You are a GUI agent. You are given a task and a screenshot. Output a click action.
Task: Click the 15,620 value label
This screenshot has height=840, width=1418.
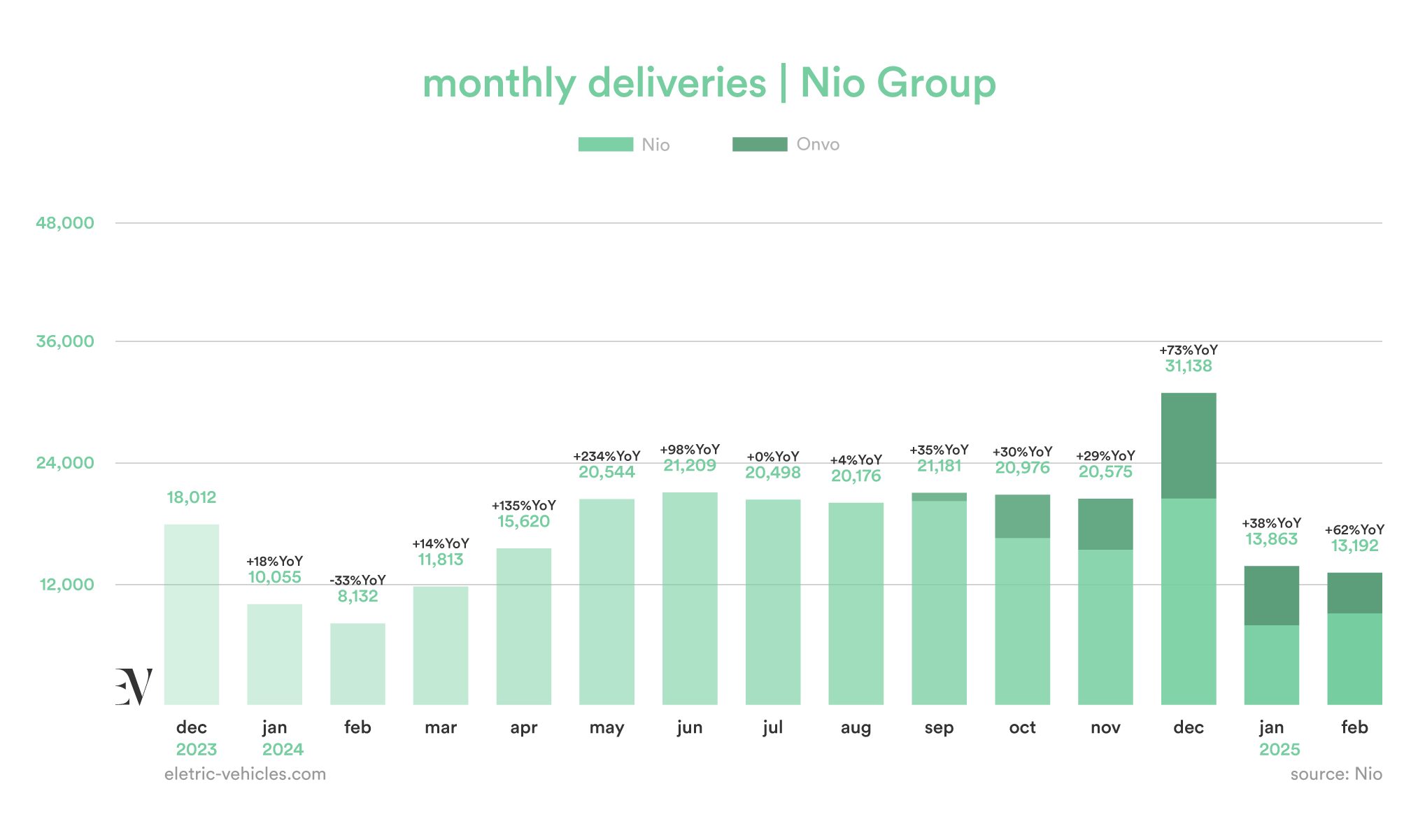(x=523, y=521)
